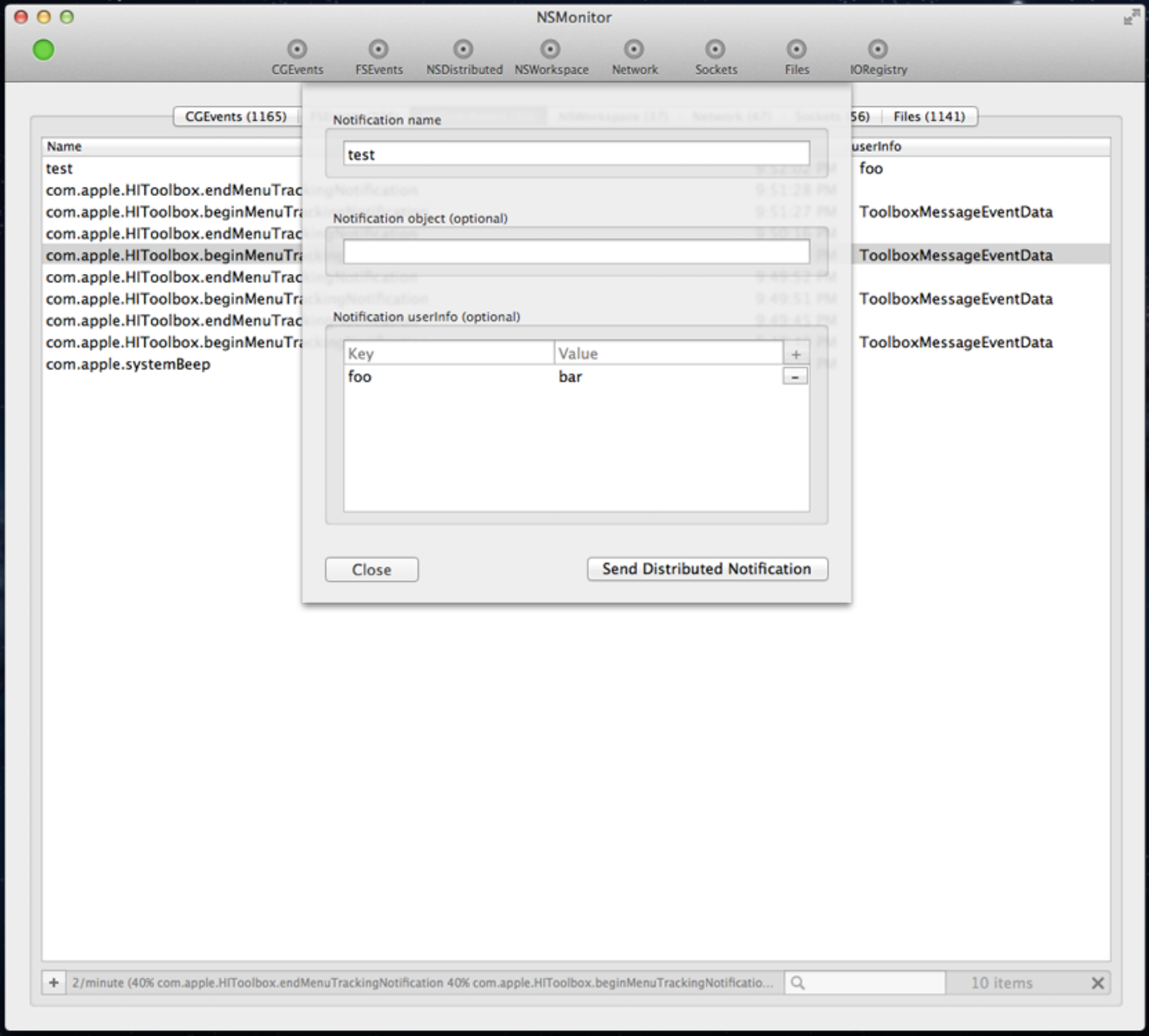Click the plus button to add userInfo row

tap(796, 352)
